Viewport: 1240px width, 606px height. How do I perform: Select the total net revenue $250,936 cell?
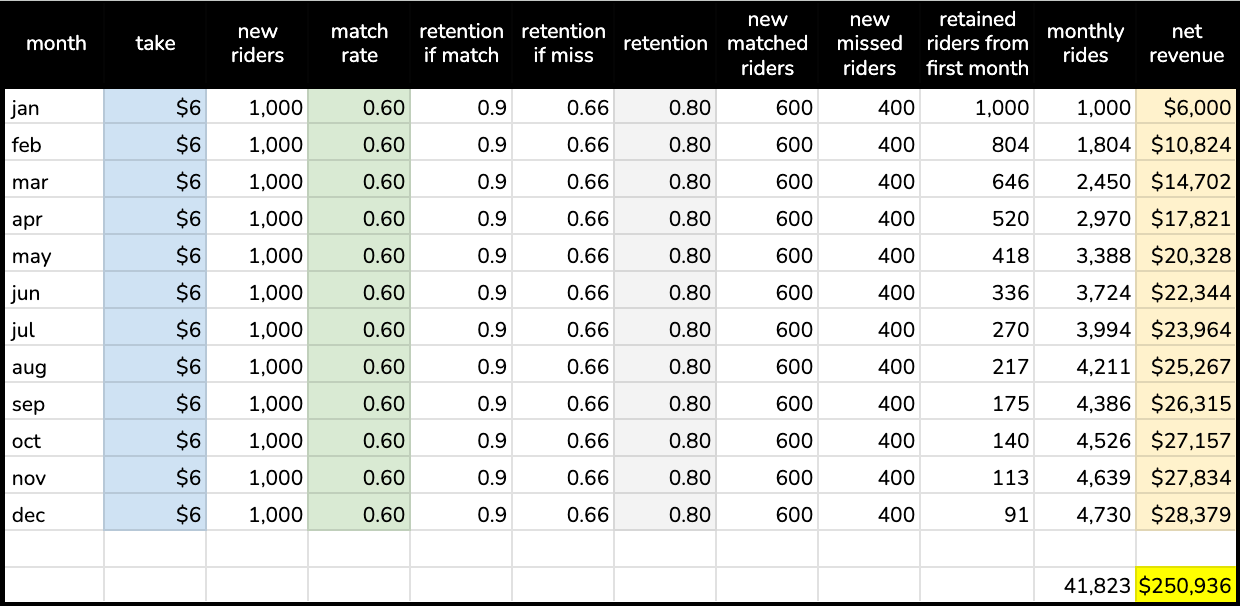pyautogui.click(x=1186, y=584)
